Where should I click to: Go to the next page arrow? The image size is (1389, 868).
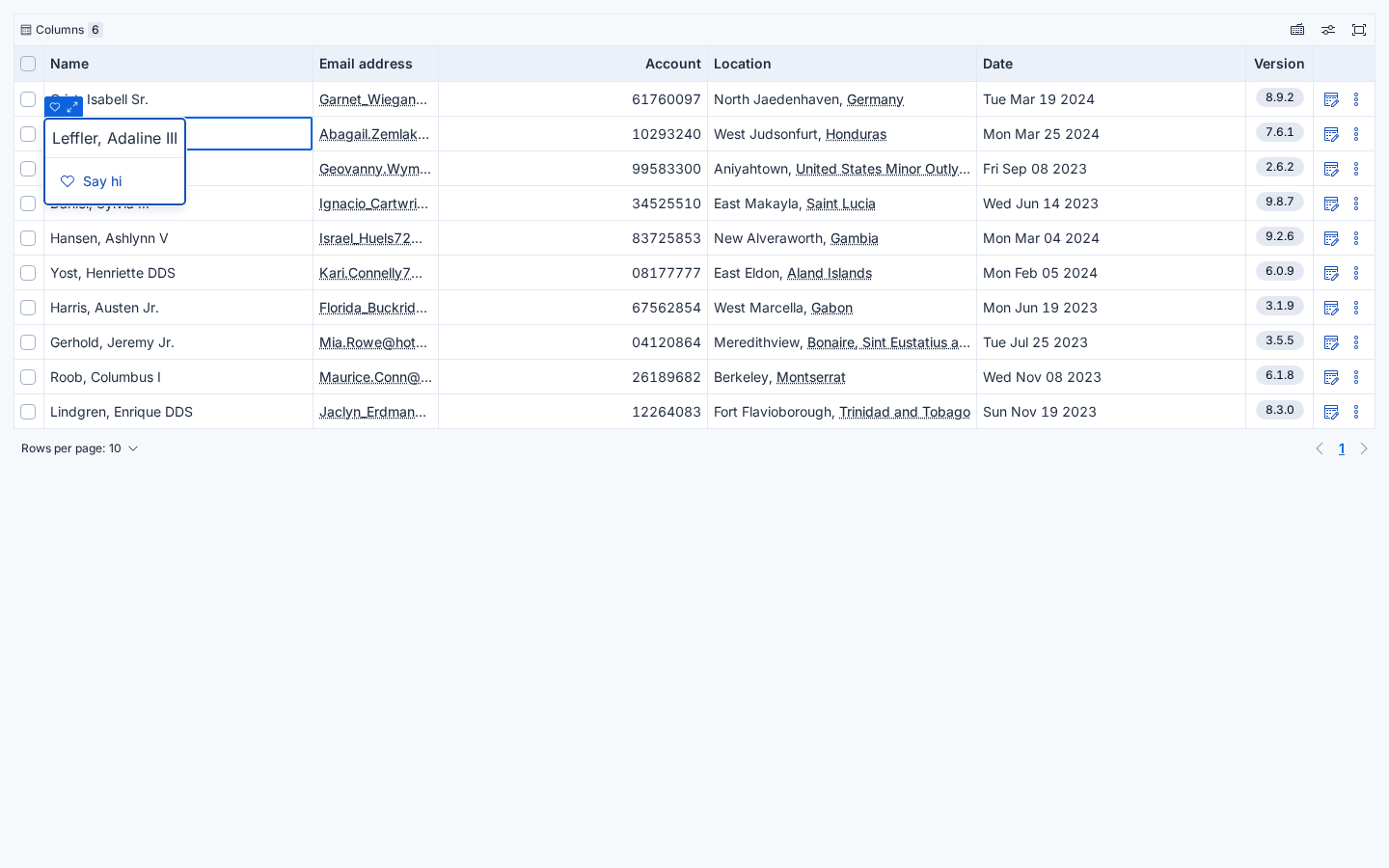[x=1364, y=448]
